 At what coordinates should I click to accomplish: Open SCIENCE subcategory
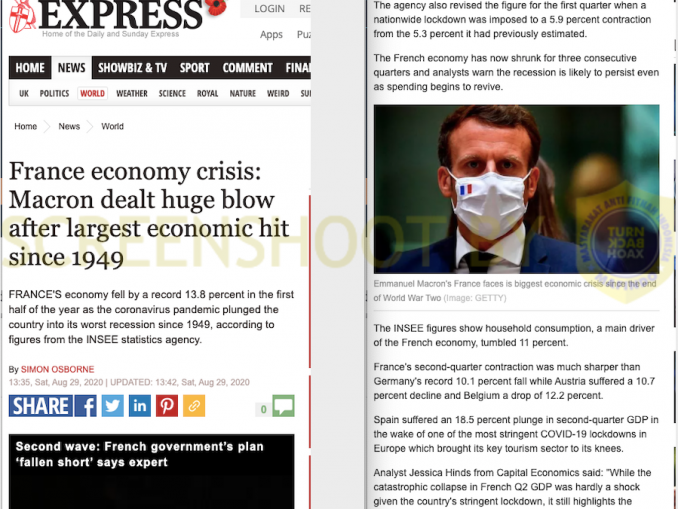click(x=172, y=93)
